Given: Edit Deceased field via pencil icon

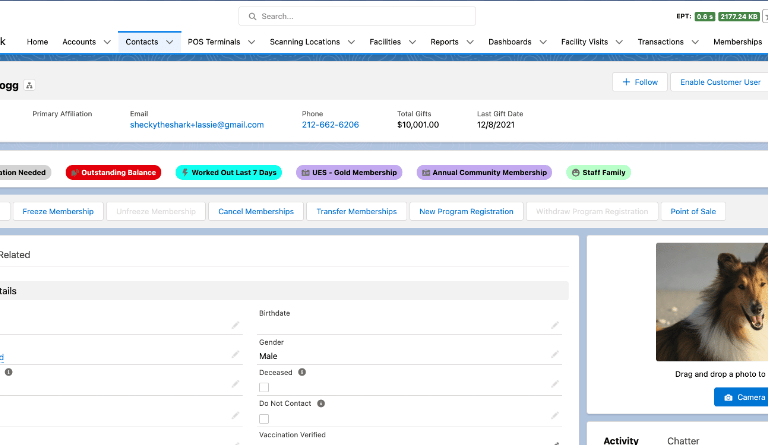Looking at the screenshot, I should (x=555, y=384).
